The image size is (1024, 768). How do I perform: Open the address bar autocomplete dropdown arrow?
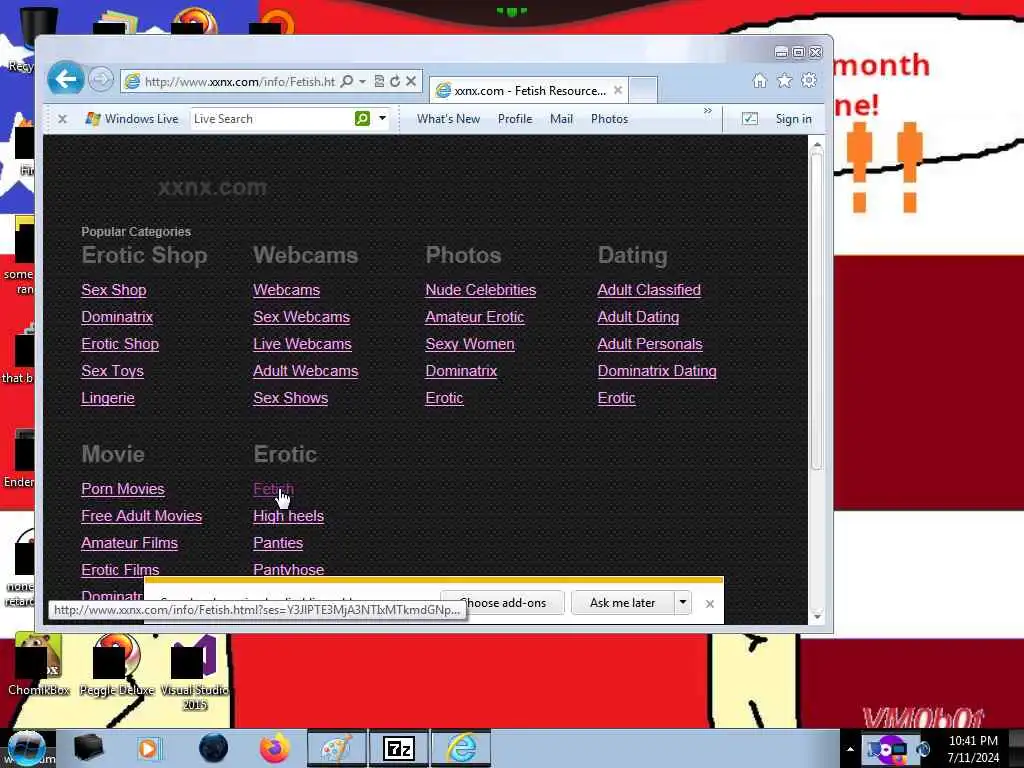(x=362, y=82)
